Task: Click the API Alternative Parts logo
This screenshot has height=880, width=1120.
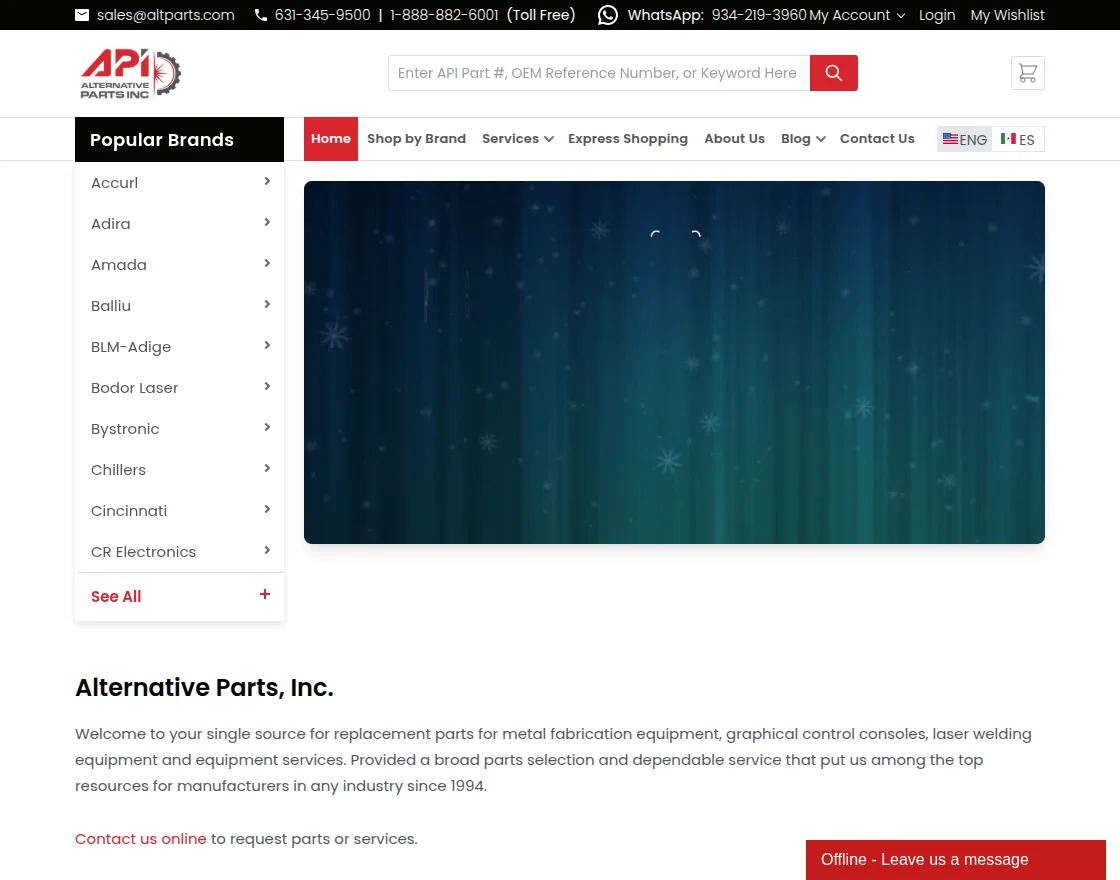Action: pos(130,72)
